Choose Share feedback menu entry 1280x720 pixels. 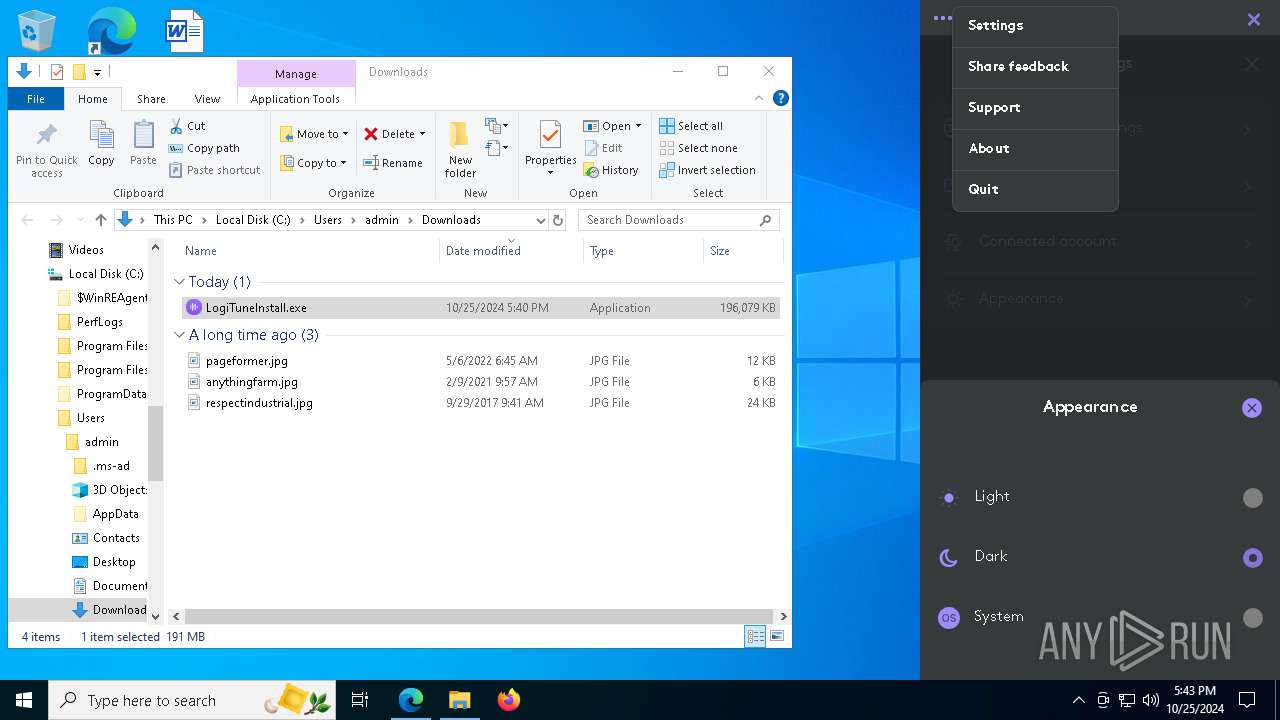[1035, 67]
